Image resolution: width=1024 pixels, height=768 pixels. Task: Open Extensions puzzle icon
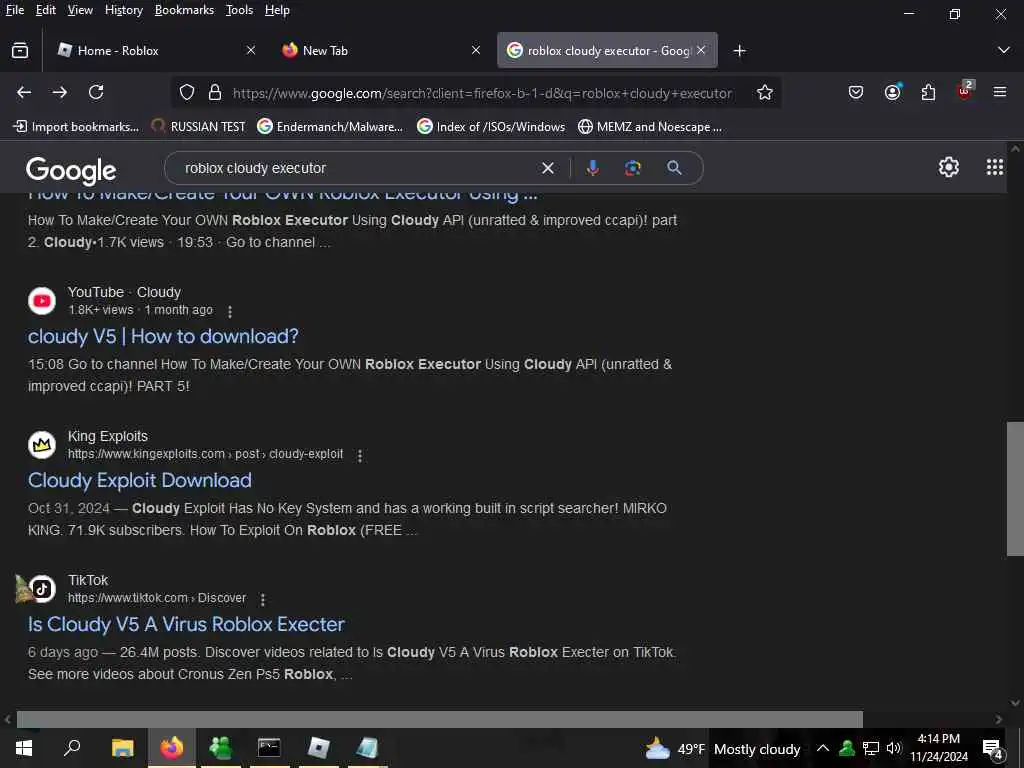928,93
